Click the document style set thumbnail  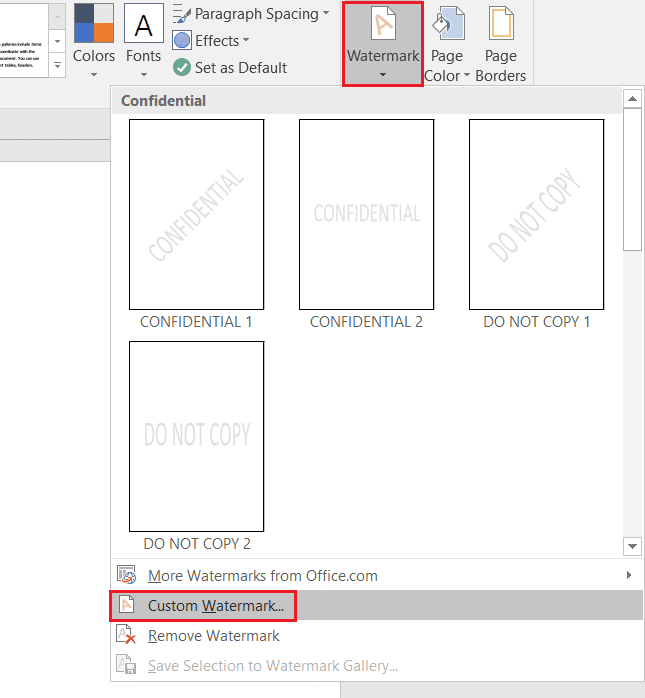click(x=24, y=41)
